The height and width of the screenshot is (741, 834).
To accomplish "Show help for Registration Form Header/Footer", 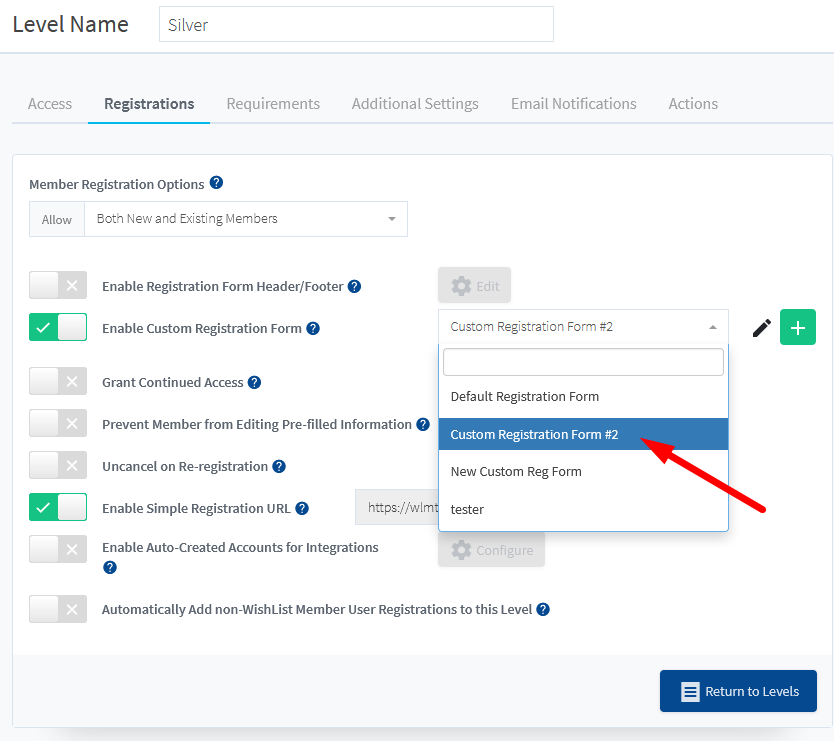I will click(354, 286).
